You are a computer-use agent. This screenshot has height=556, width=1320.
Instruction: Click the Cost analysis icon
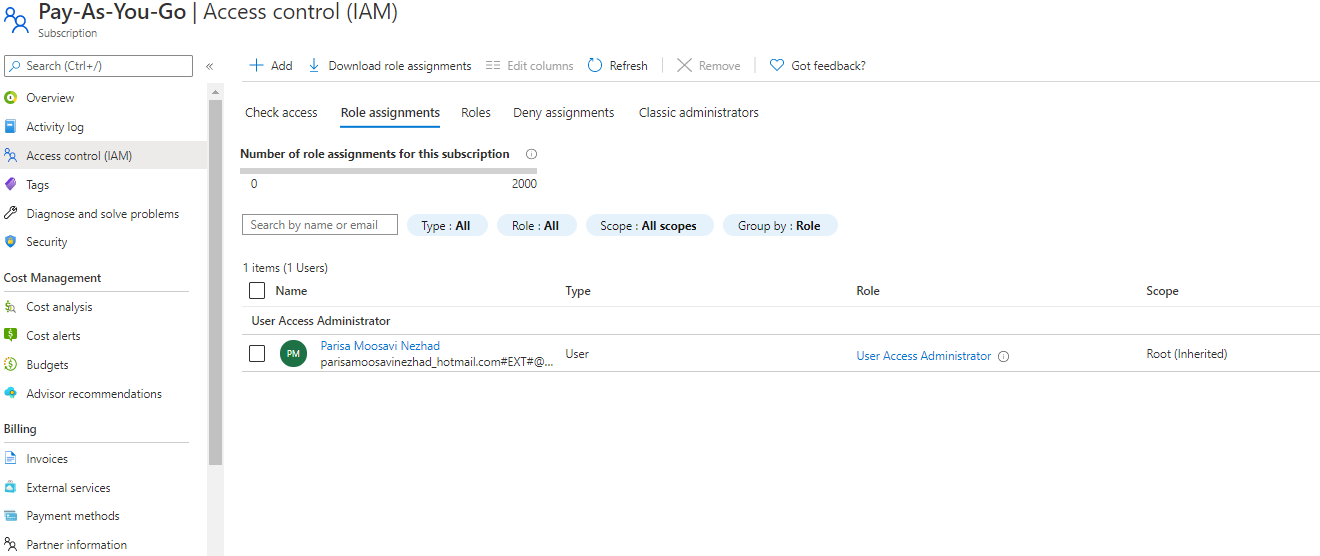[x=11, y=307]
